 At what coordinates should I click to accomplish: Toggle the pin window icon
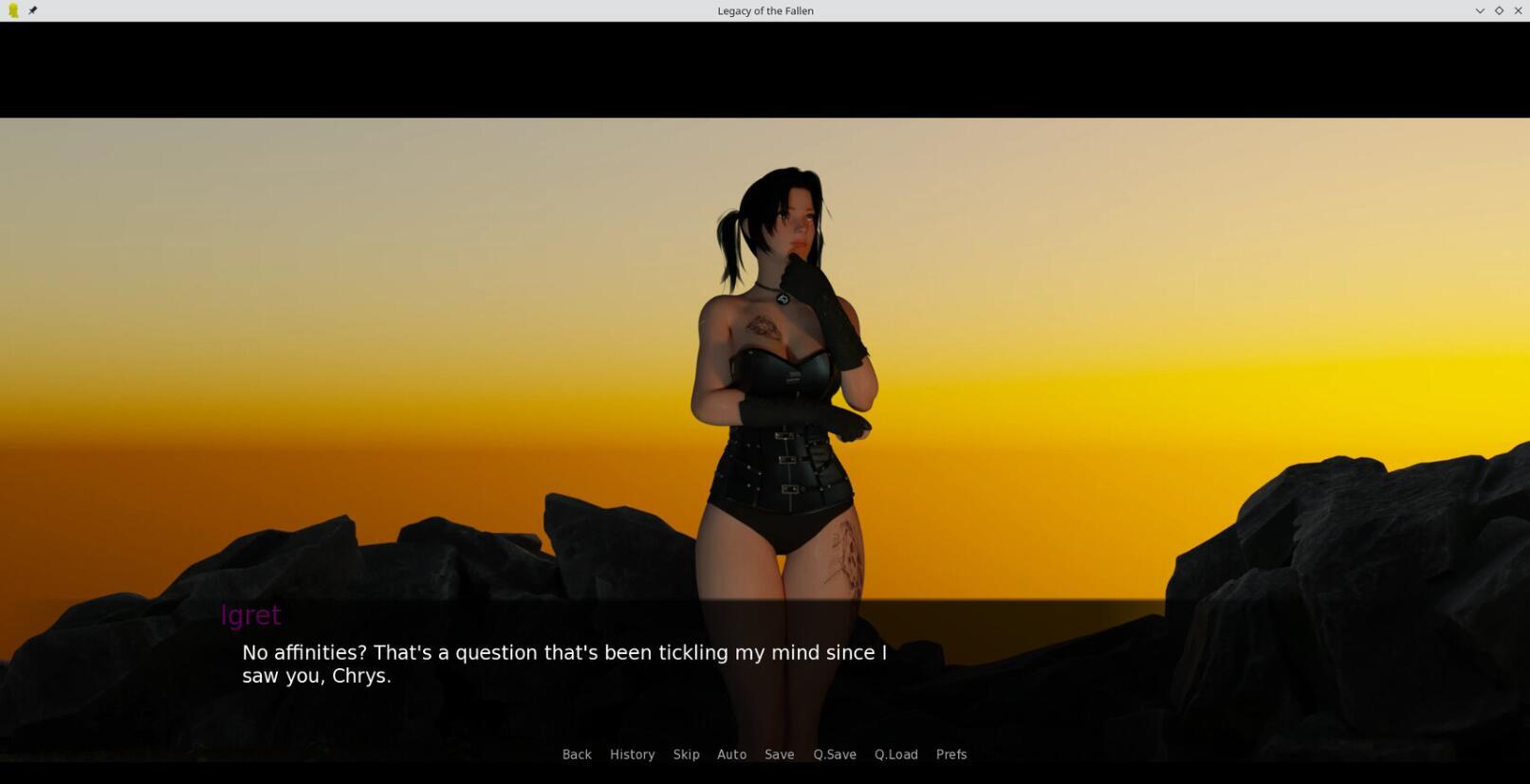click(32, 10)
